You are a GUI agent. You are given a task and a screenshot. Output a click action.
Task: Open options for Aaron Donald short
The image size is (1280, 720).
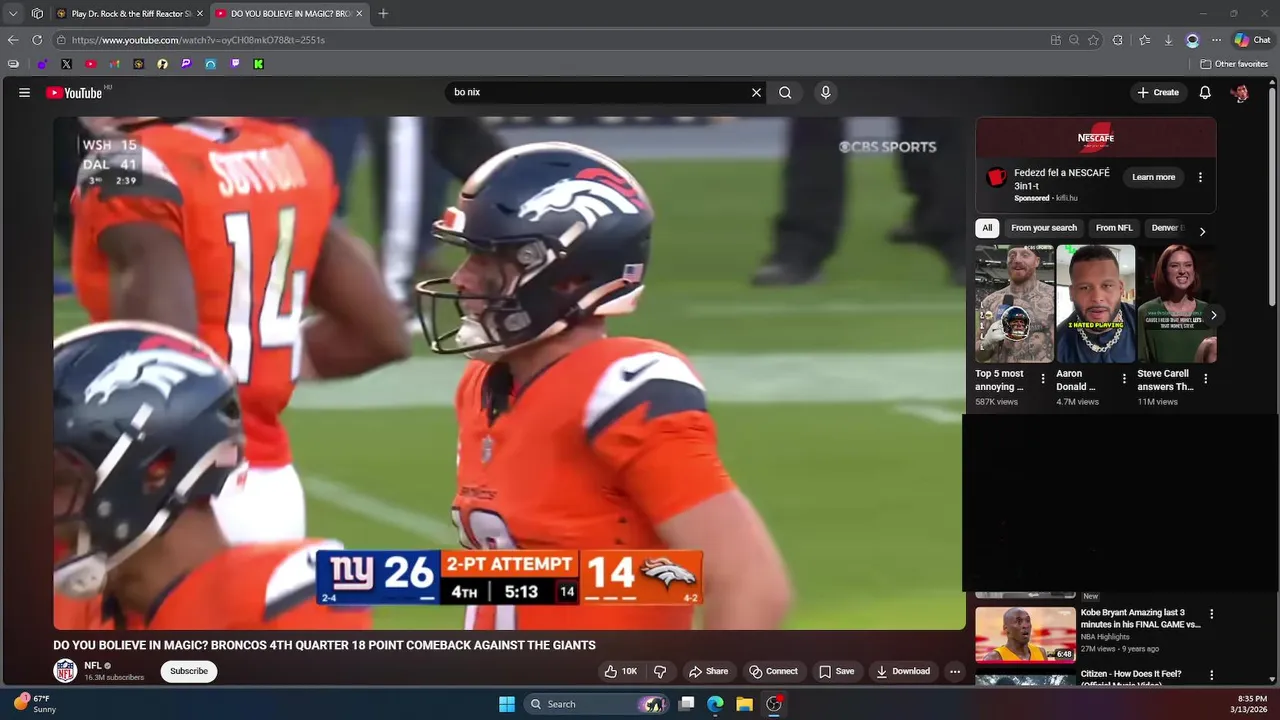(x=1124, y=379)
